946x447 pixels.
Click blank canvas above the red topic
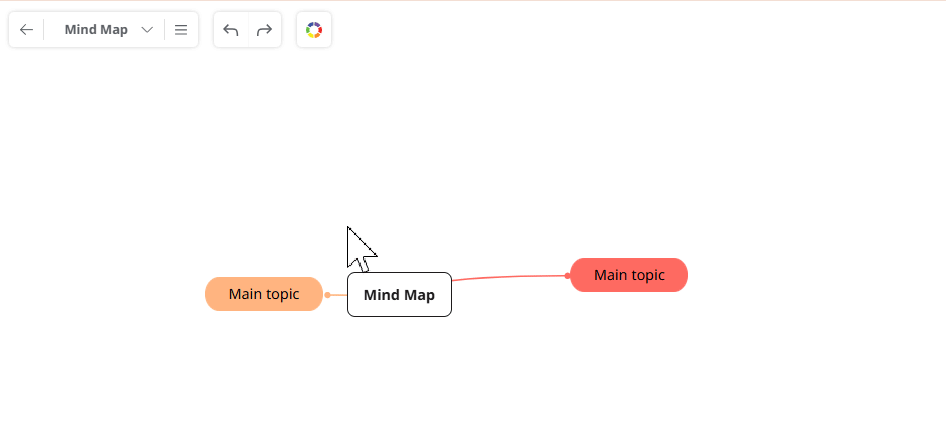pos(629,180)
